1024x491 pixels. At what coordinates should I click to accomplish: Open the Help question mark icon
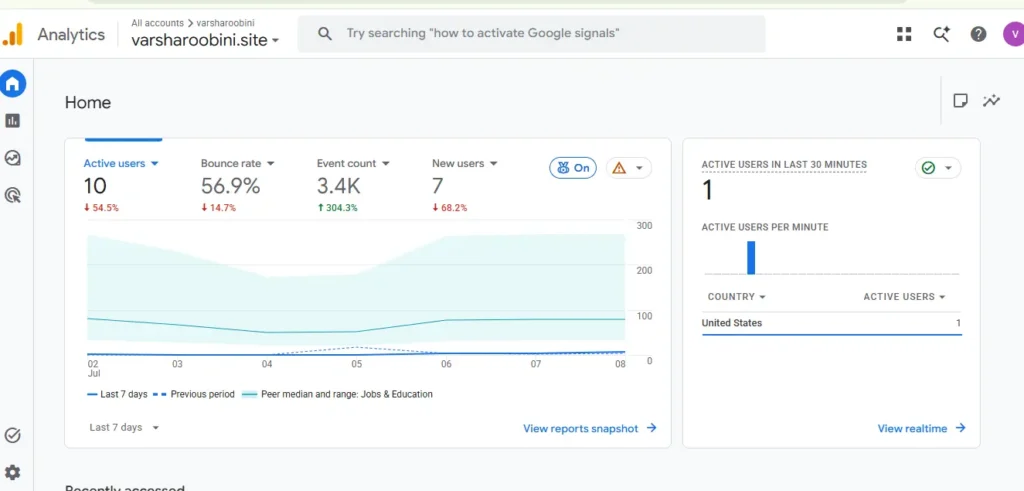pos(978,34)
